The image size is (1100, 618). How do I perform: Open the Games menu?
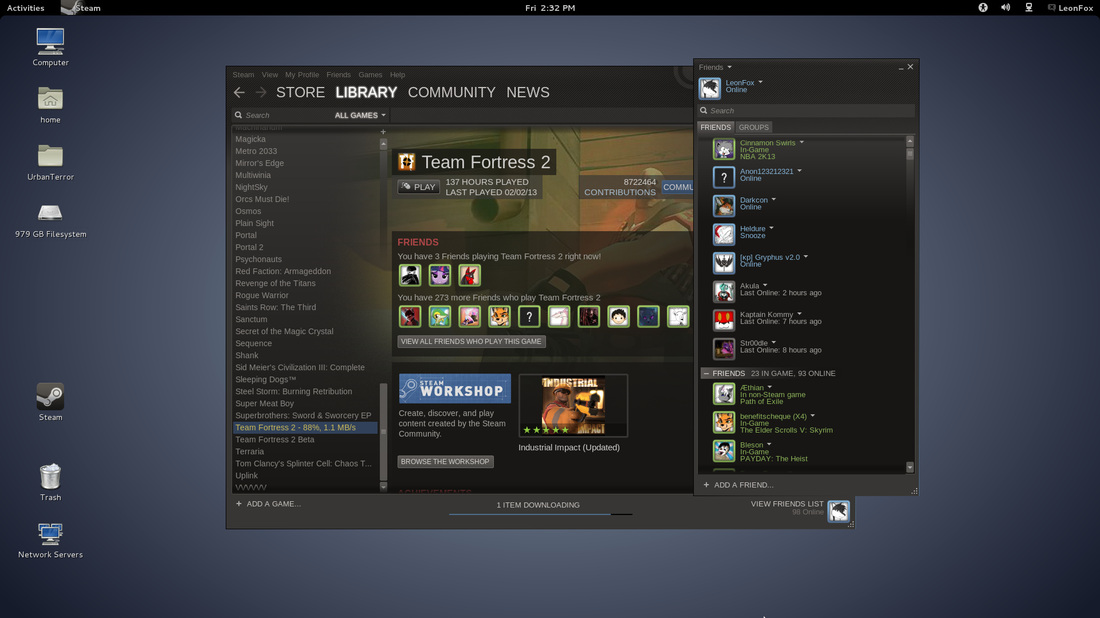[x=370, y=74]
